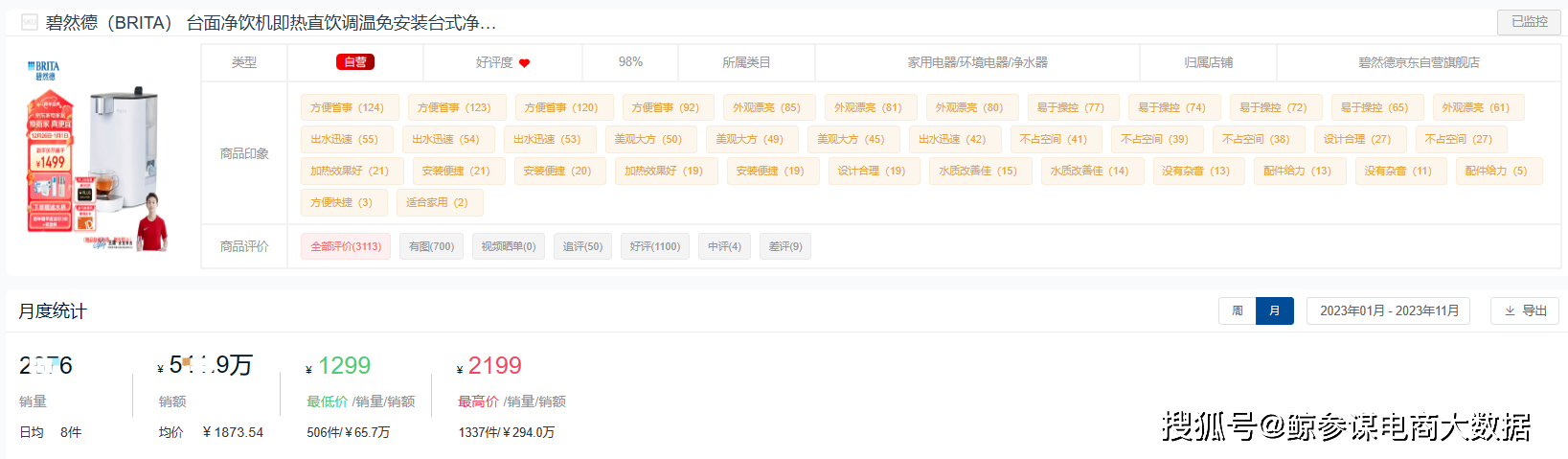The image size is (1568, 459).
Task: Show 中评(4) reviews
Action: pyautogui.click(x=724, y=246)
